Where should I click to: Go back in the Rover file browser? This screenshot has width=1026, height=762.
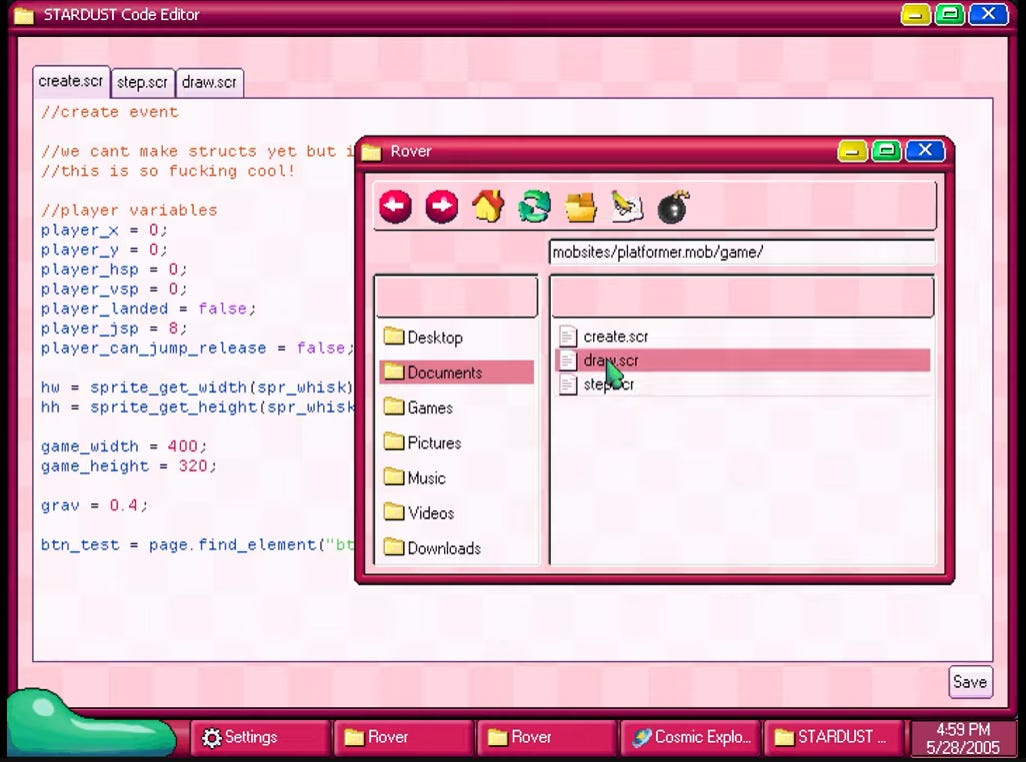click(x=395, y=207)
